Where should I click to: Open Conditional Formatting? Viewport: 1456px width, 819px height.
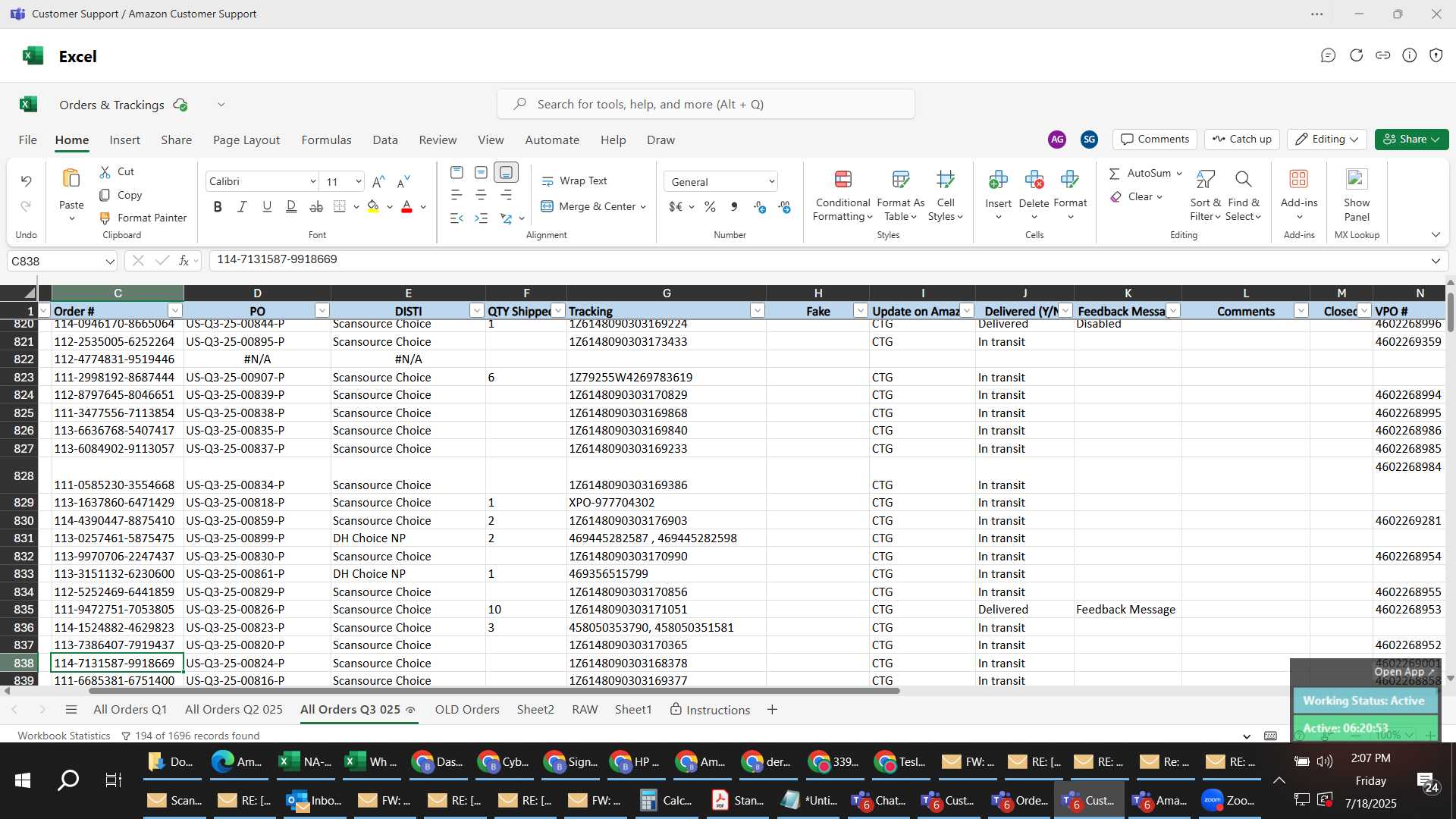843,196
